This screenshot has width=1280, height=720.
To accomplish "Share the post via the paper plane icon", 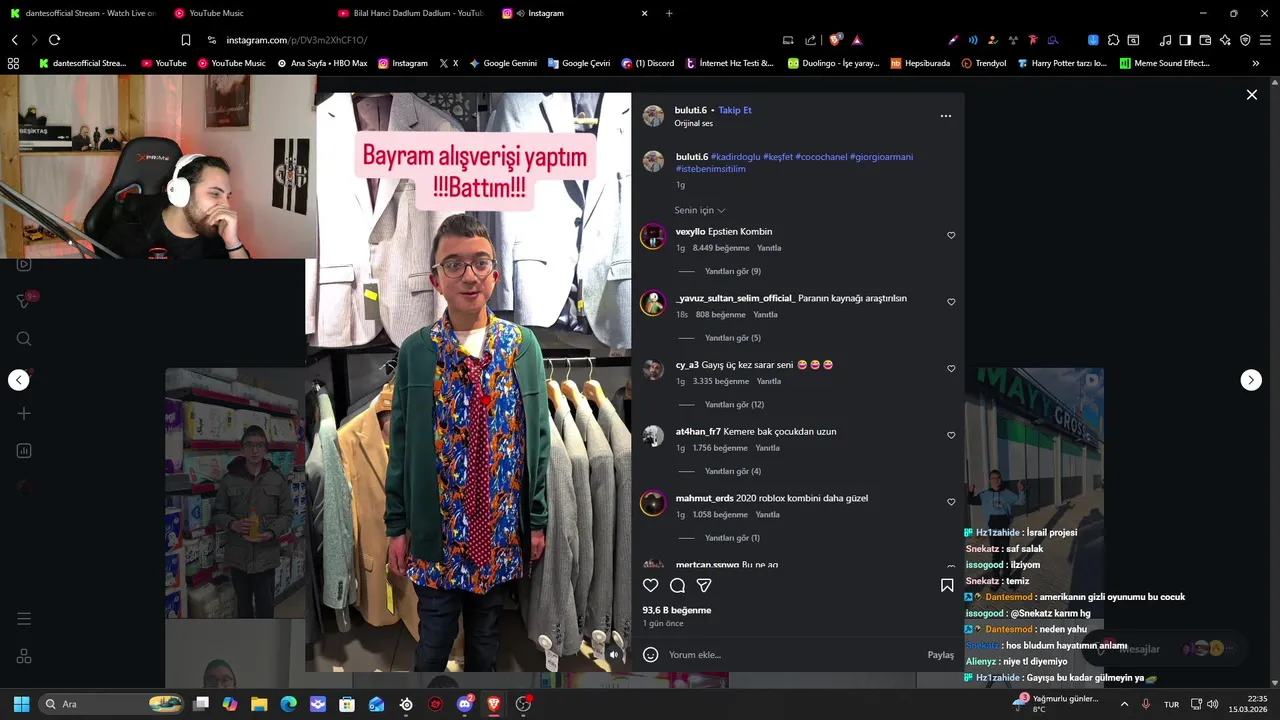I will tap(704, 586).
